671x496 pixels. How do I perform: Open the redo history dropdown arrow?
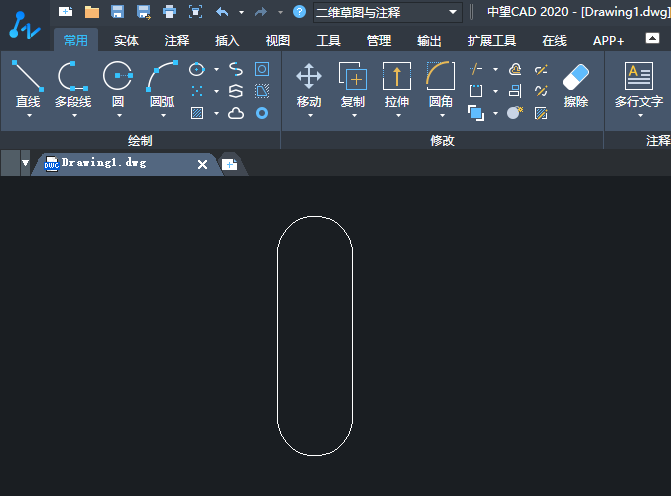[280, 12]
